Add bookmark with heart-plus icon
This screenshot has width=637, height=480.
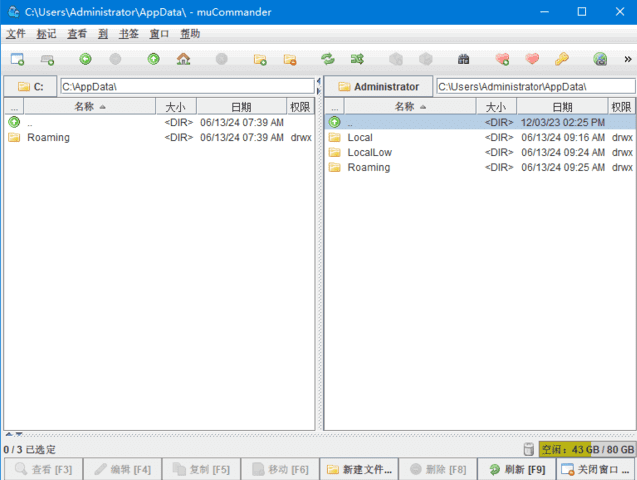click(x=502, y=59)
